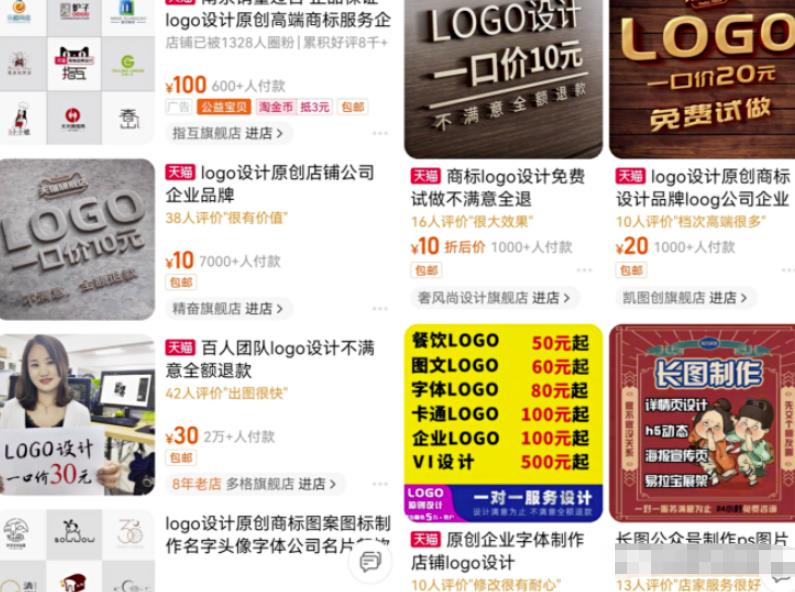
Task: Open more options for 多格旗舰店 listing
Action: tap(380, 484)
